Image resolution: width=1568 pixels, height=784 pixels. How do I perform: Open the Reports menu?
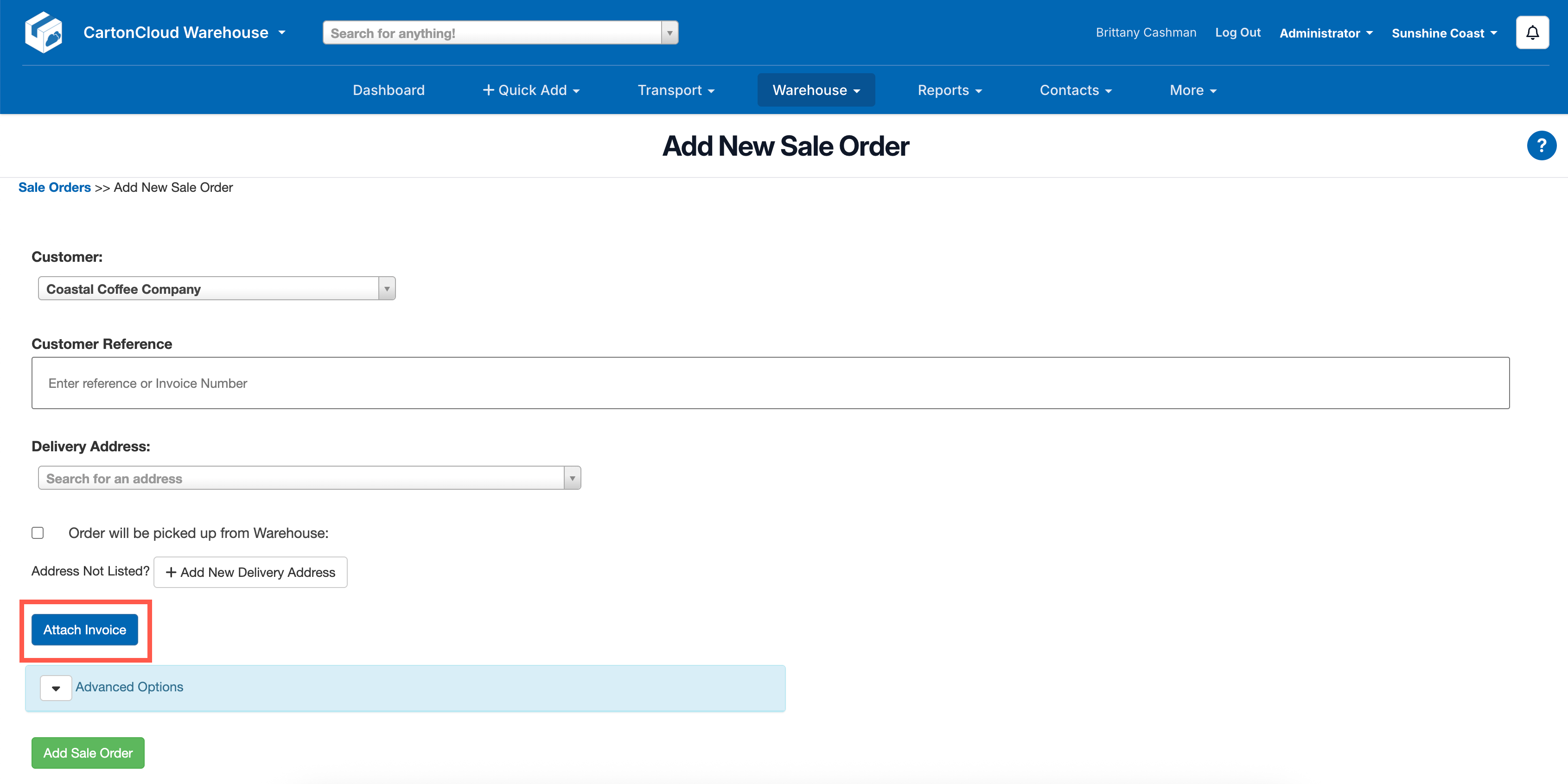(x=949, y=90)
